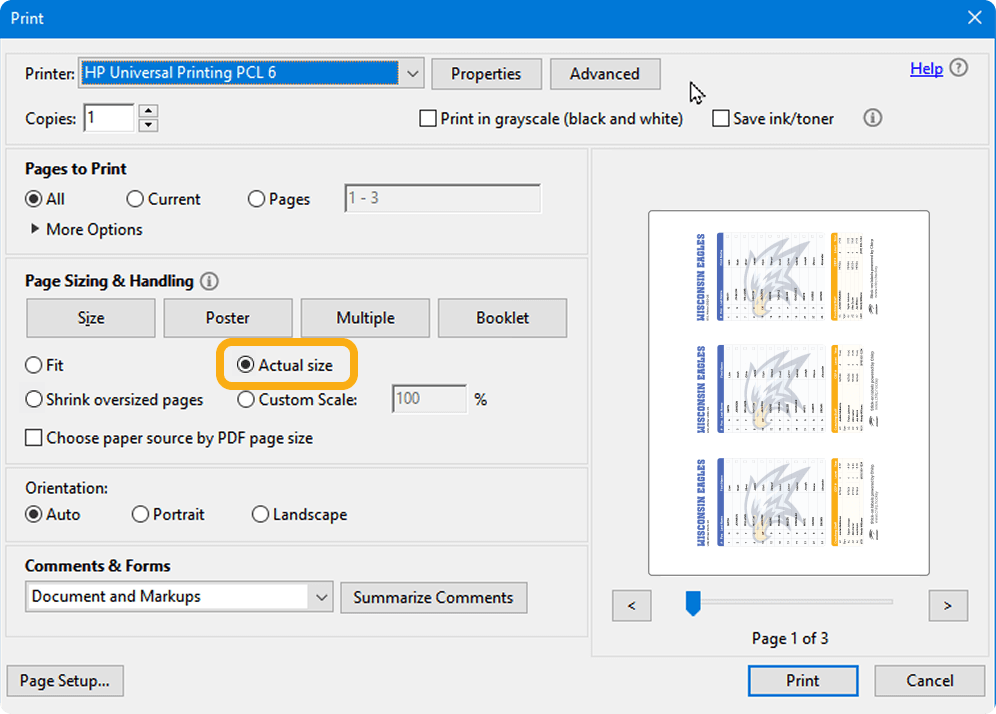Go back to previous preview page
The height and width of the screenshot is (714, 996).
631,605
